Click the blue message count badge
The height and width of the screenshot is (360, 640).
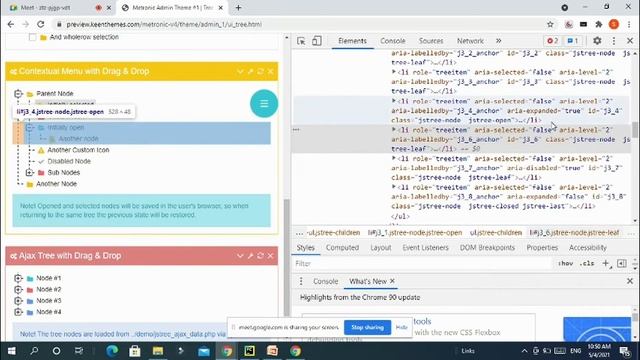point(573,41)
